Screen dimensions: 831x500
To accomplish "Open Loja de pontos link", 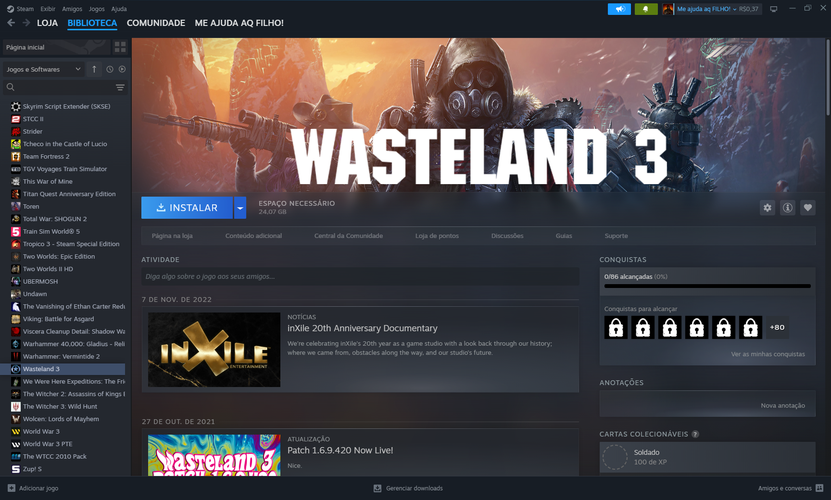I will click(437, 236).
